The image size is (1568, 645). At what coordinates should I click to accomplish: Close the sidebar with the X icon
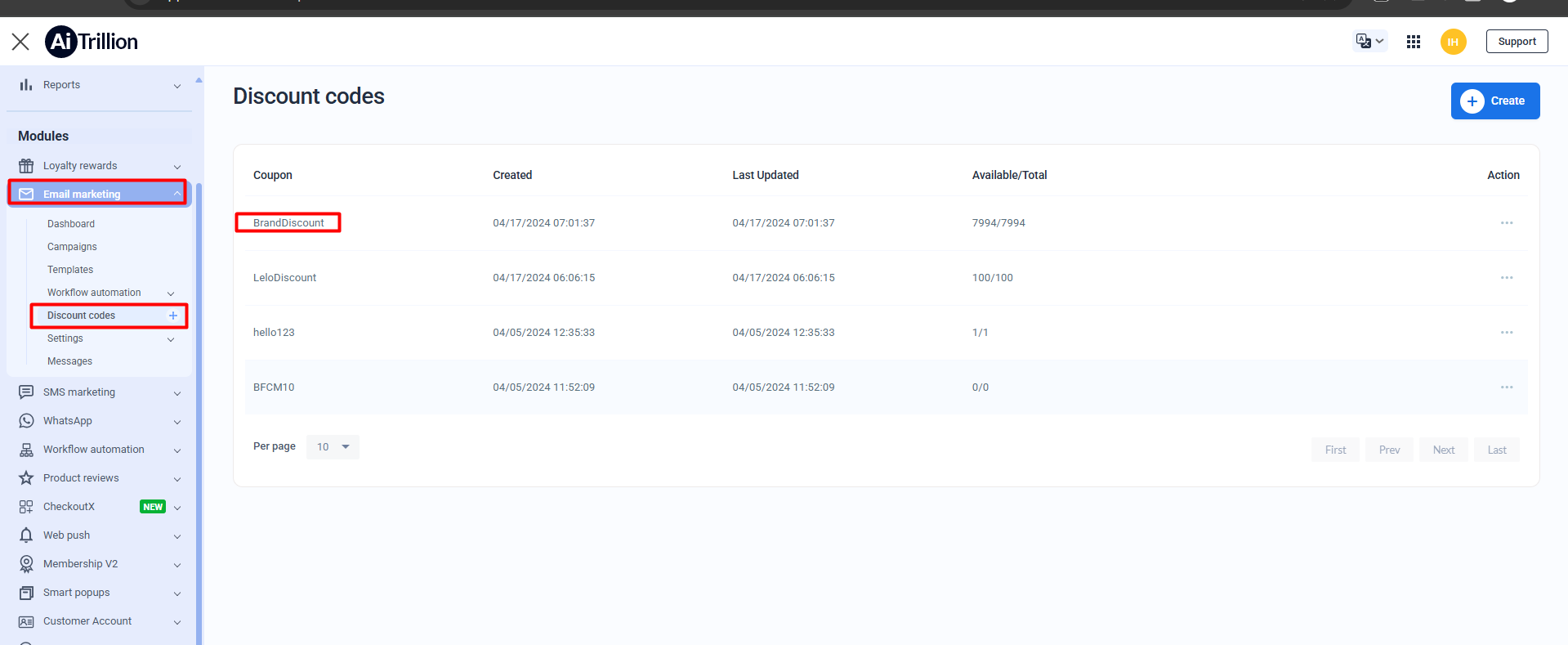point(20,42)
